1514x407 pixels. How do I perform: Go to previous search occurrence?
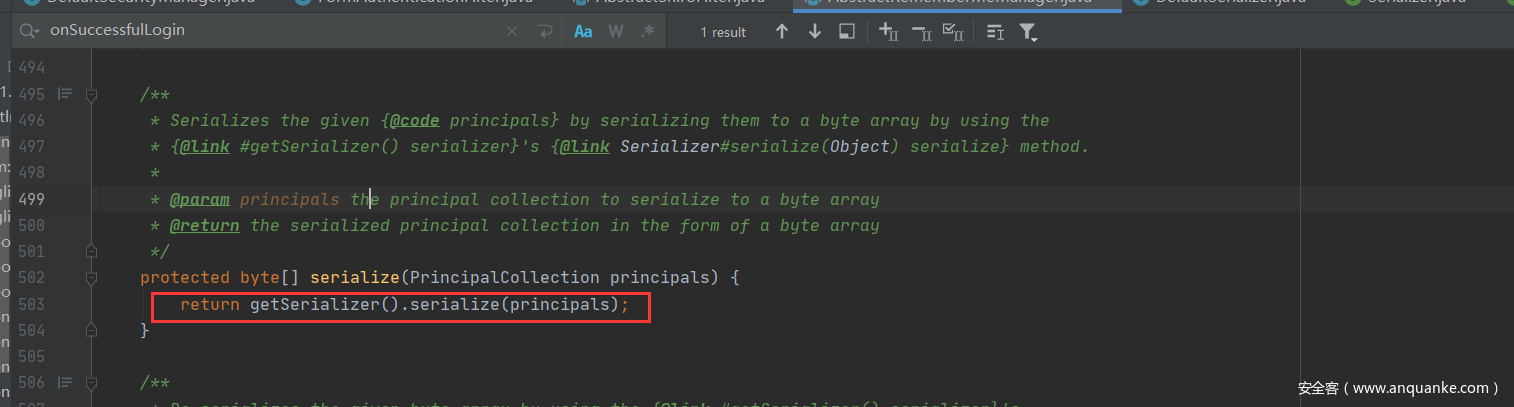click(782, 32)
